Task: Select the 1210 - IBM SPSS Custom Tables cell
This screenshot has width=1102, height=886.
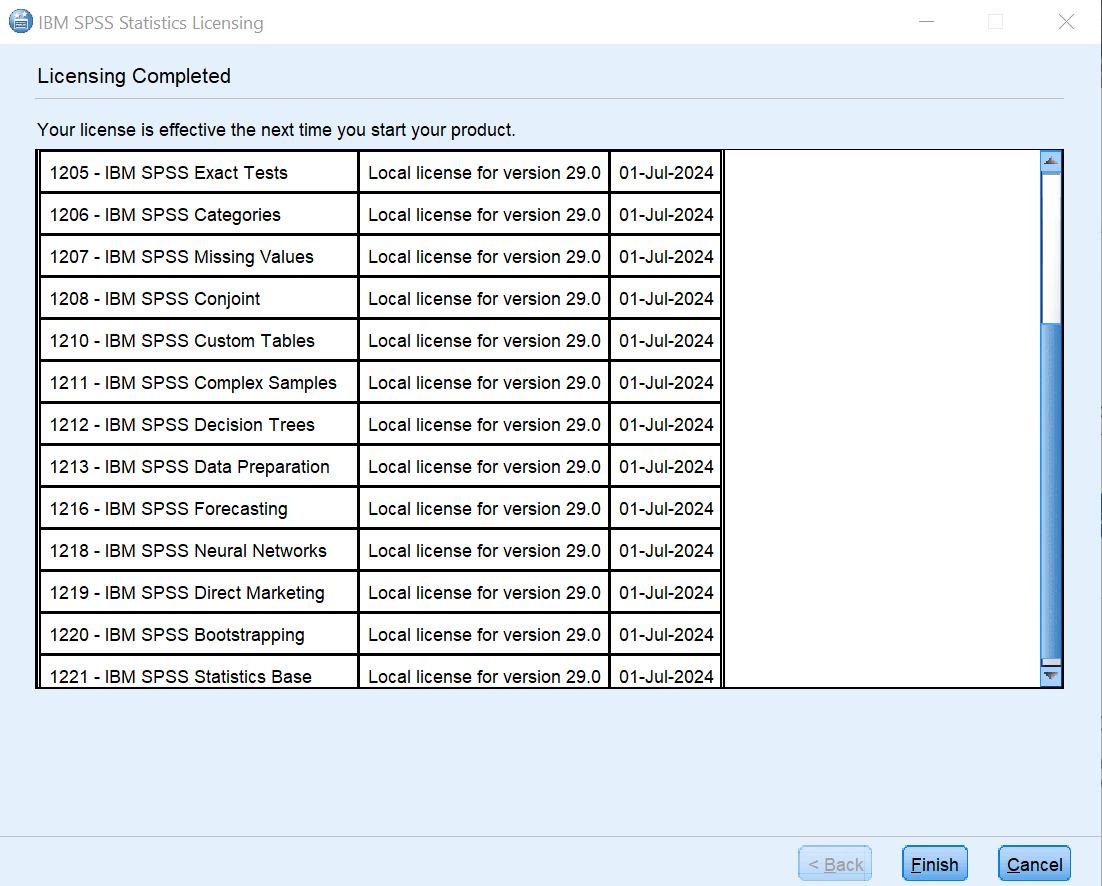Action: click(x=200, y=341)
